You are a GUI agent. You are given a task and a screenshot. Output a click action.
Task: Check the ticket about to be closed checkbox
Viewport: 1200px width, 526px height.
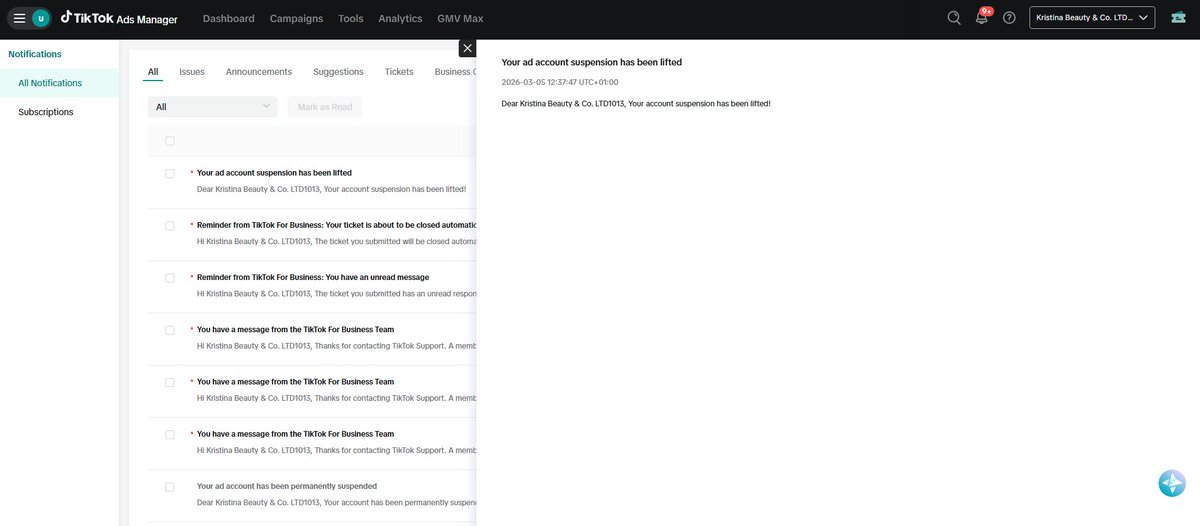pyautogui.click(x=170, y=225)
